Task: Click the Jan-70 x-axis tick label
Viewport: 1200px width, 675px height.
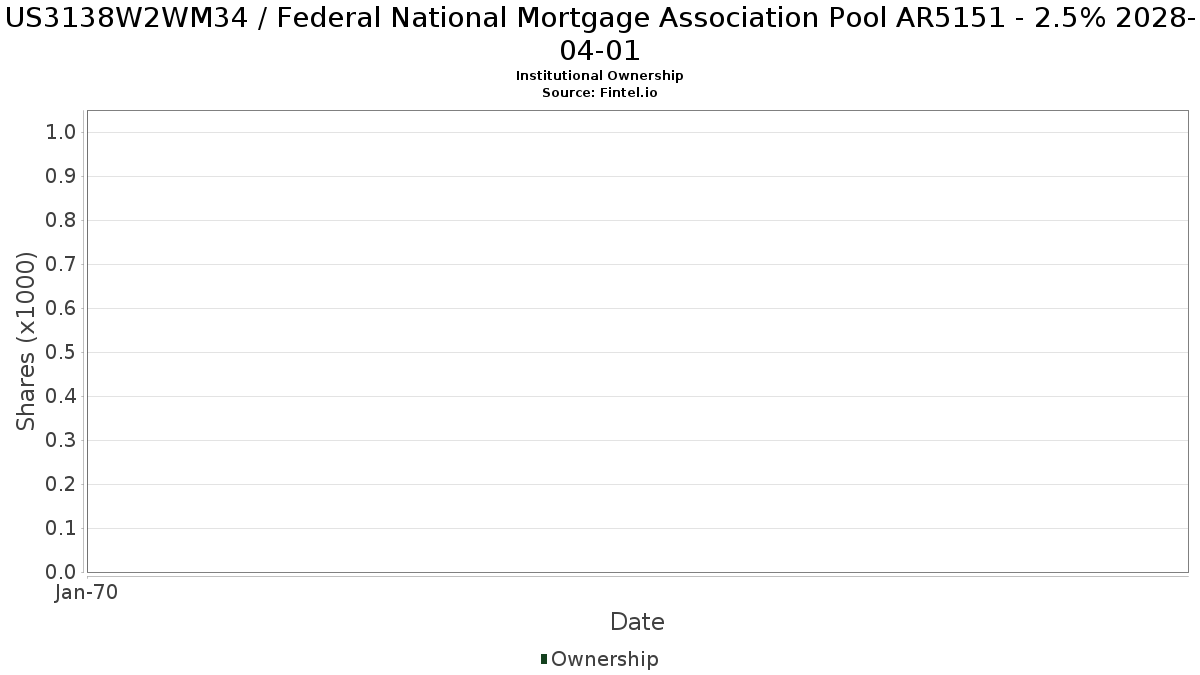Action: [87, 593]
